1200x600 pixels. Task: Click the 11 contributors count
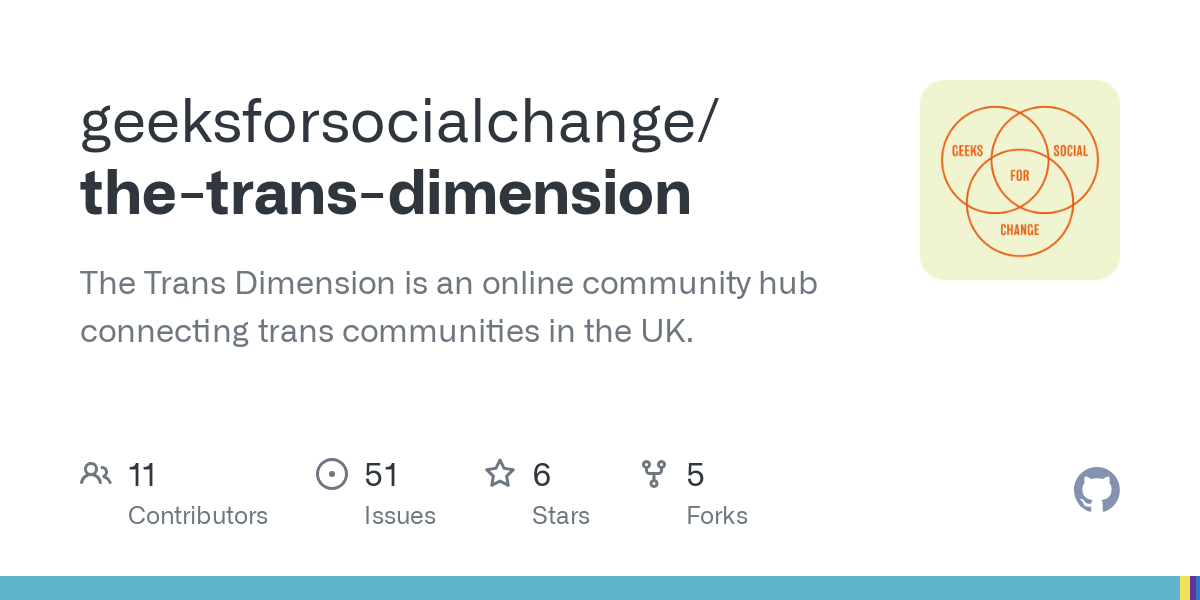142,474
